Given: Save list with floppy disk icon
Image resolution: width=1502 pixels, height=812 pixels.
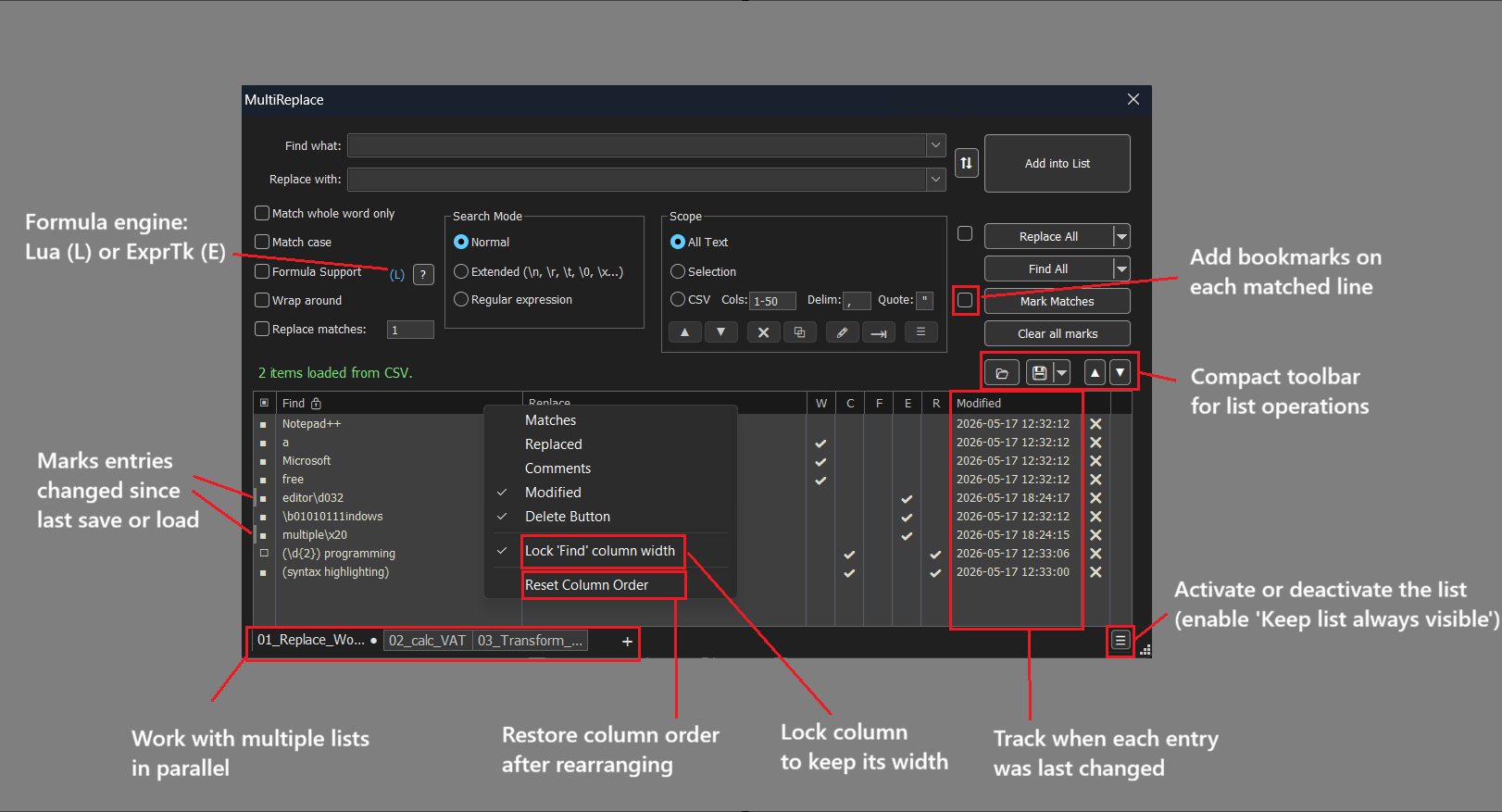Looking at the screenshot, I should pos(1040,373).
